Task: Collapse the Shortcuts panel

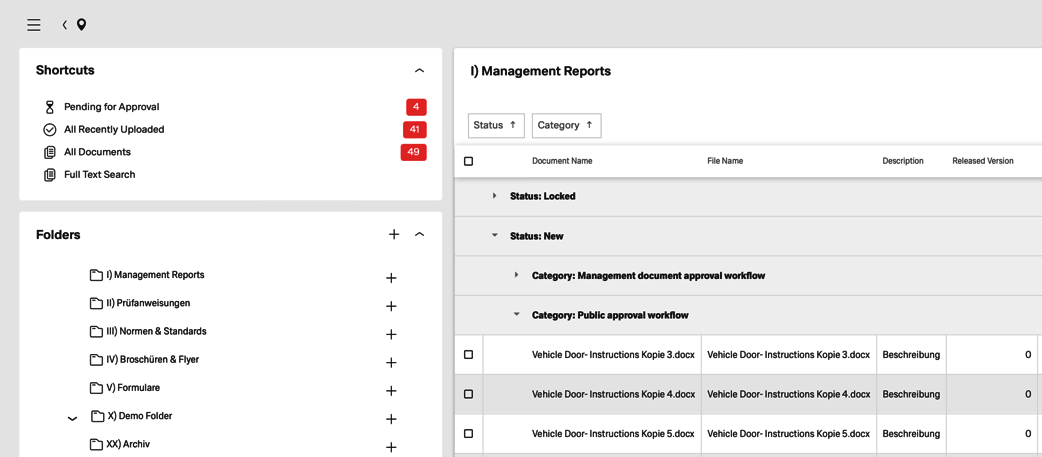Action: pos(419,71)
